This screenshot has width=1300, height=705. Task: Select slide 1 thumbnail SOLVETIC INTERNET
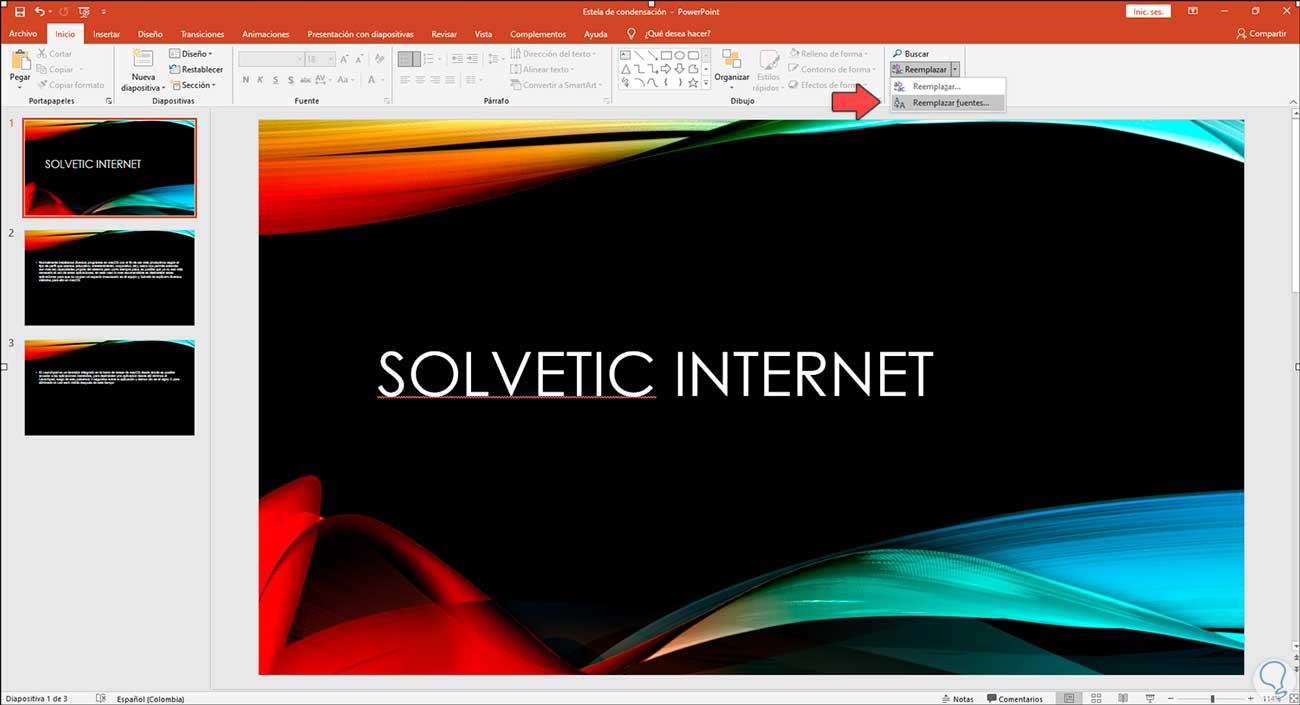(110, 168)
